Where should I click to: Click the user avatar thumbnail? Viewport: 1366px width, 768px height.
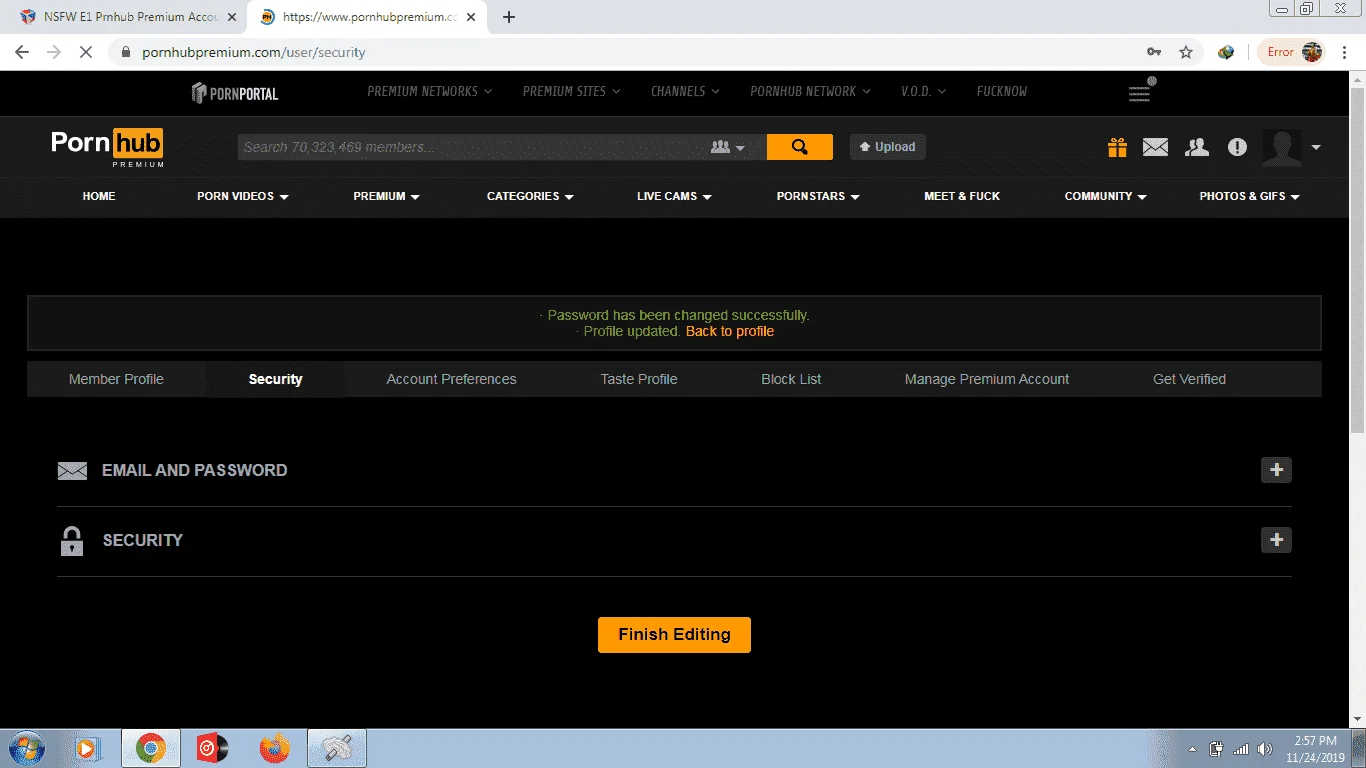click(1281, 147)
